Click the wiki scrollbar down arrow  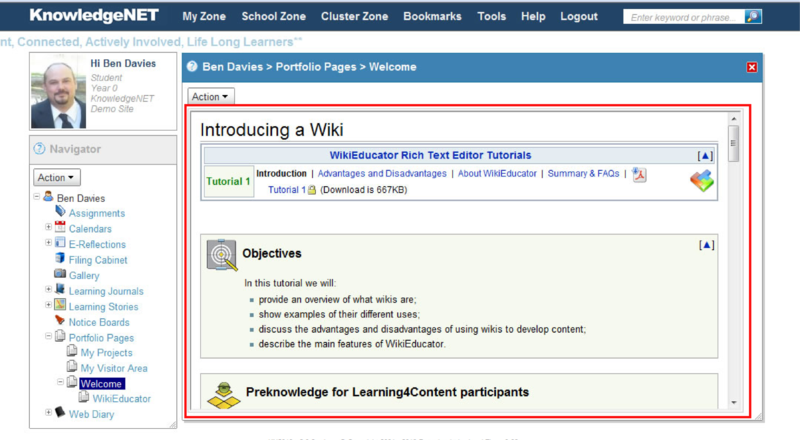coord(734,402)
